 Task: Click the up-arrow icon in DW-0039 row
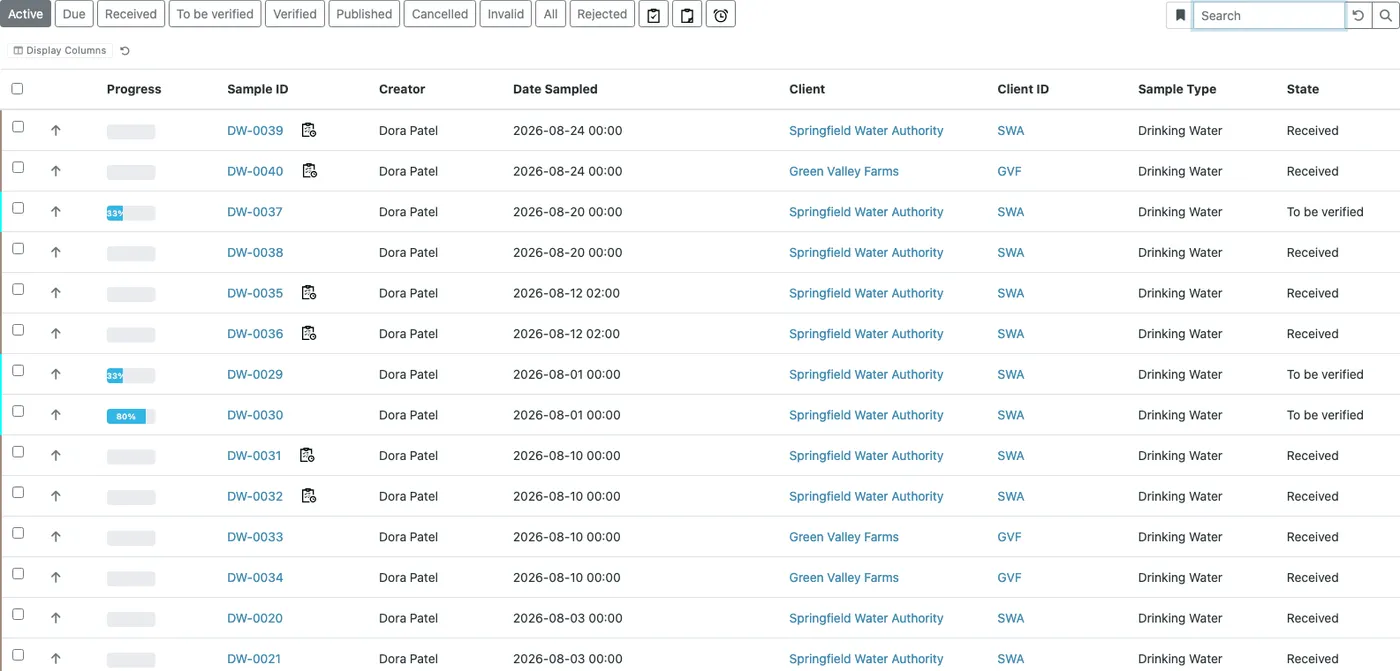pyautogui.click(x=56, y=130)
